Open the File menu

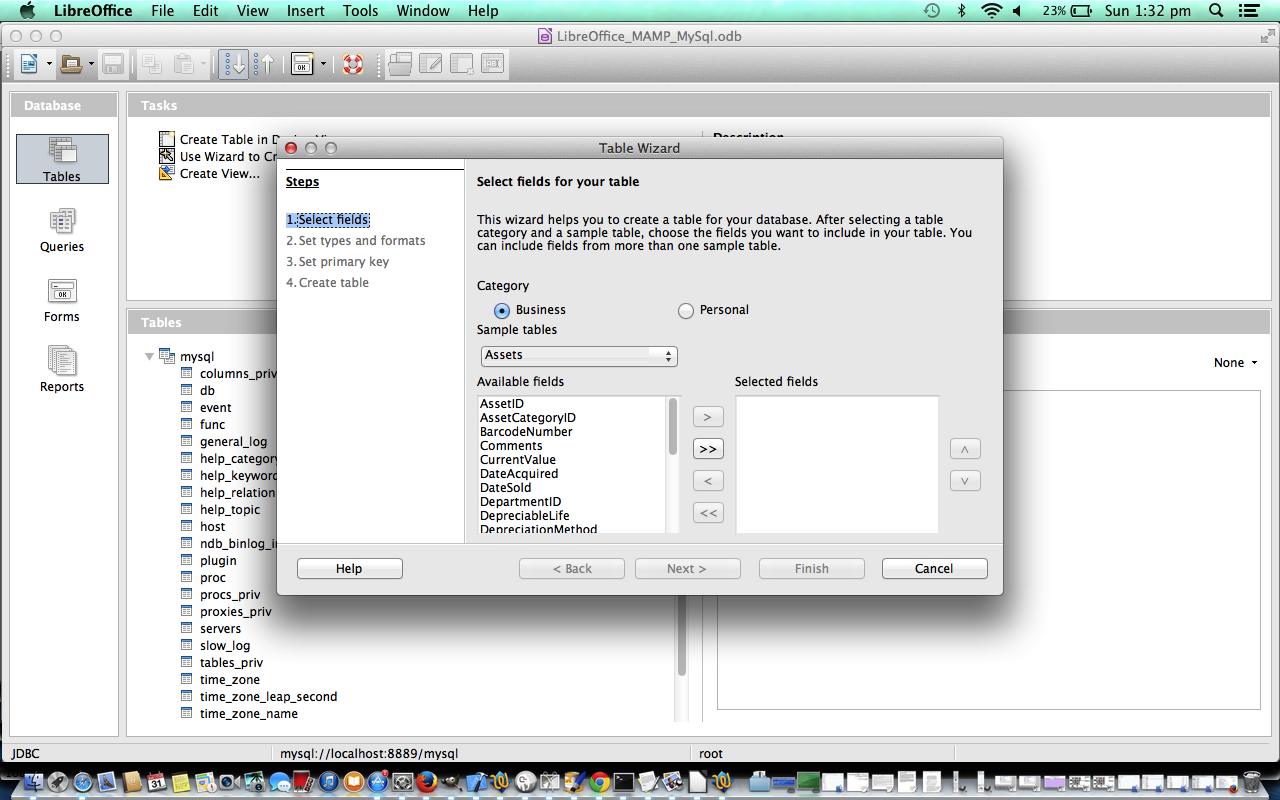click(162, 11)
